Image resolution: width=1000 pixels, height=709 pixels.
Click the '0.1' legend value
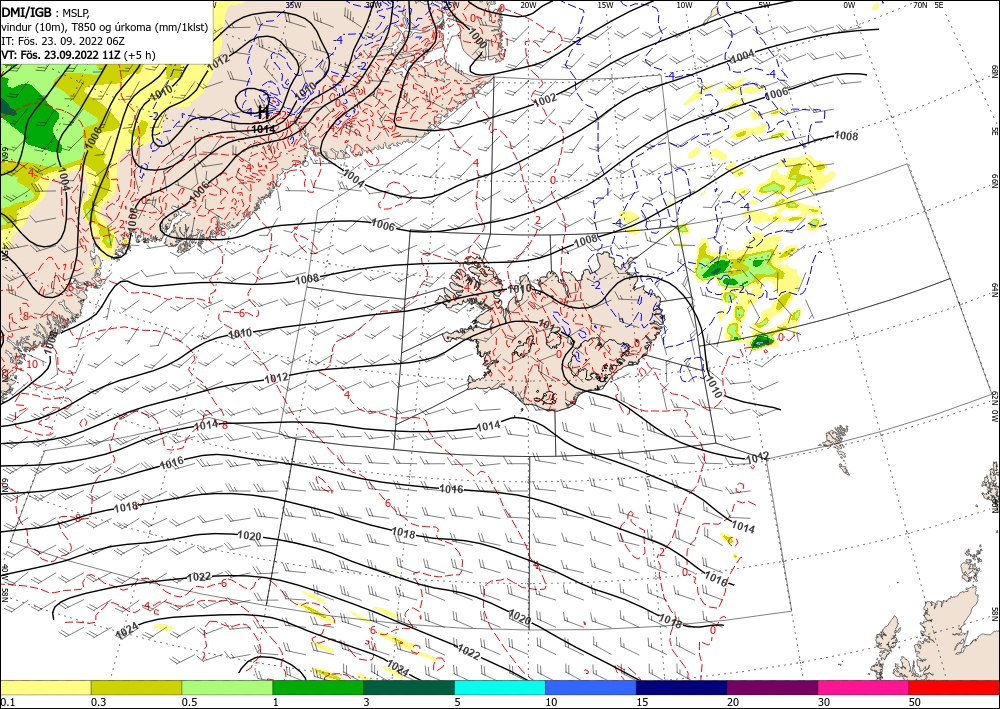(6, 702)
